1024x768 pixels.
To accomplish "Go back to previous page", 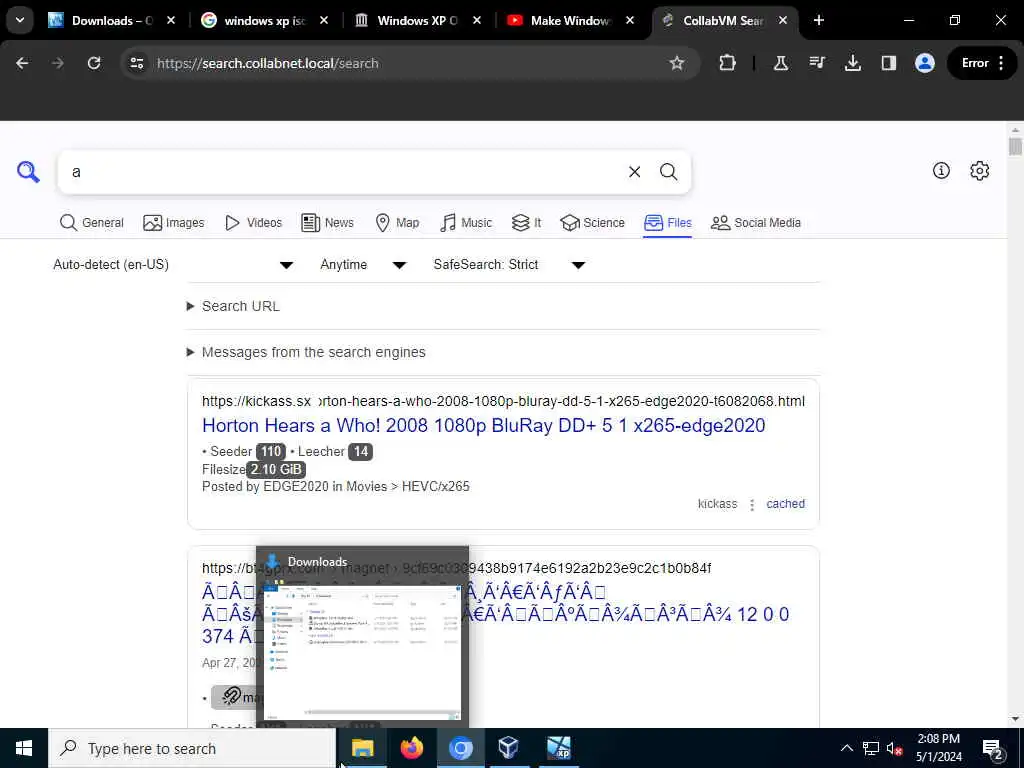I will click(22, 63).
